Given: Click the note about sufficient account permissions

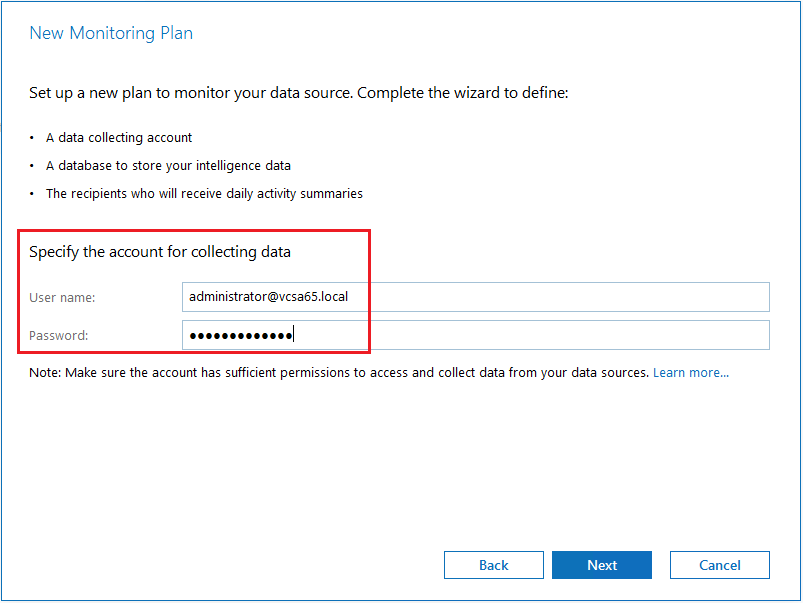Looking at the screenshot, I should (340, 372).
